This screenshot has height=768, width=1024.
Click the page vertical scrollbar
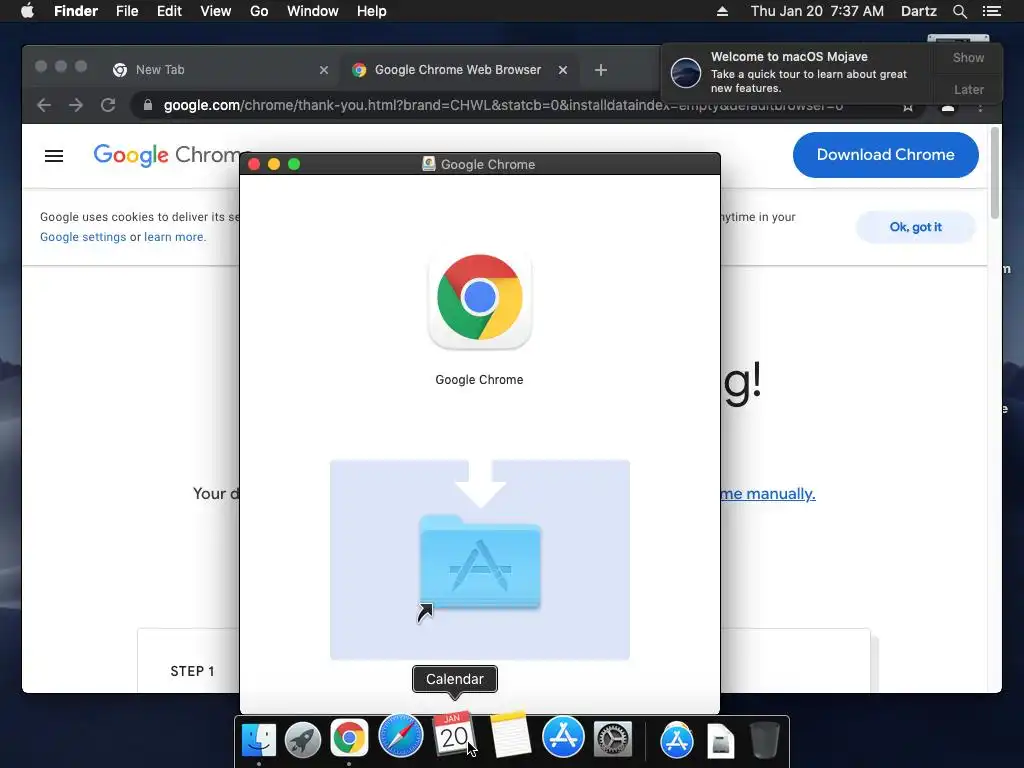pos(995,173)
